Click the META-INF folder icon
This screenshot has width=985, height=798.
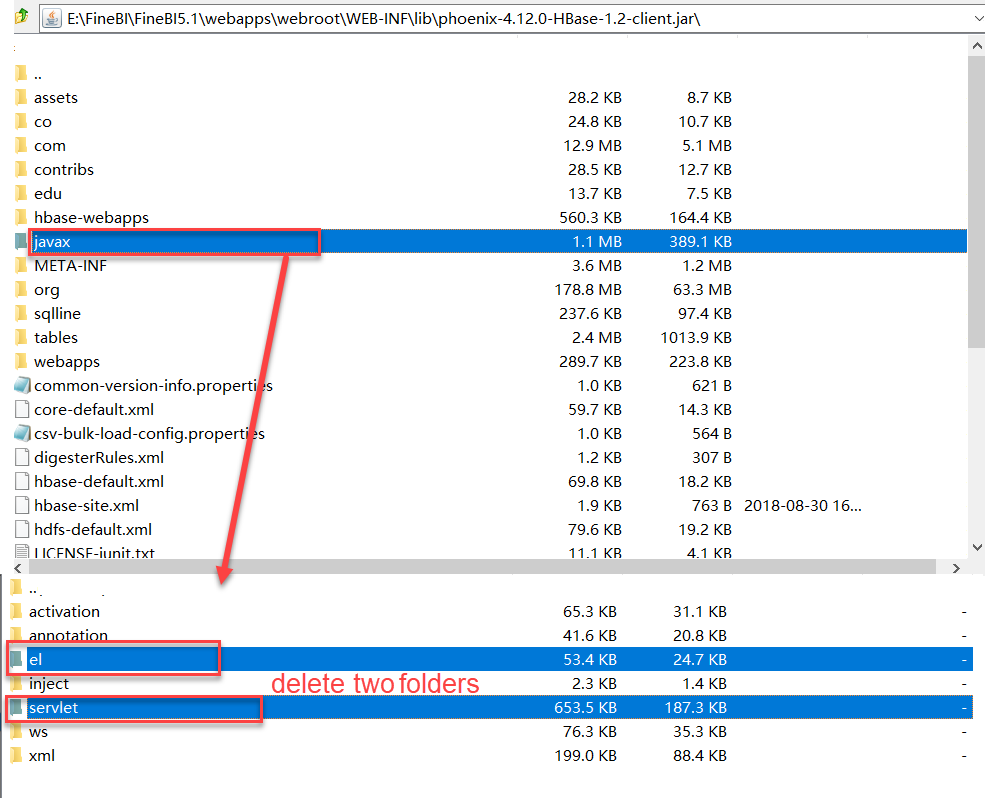(x=21, y=265)
